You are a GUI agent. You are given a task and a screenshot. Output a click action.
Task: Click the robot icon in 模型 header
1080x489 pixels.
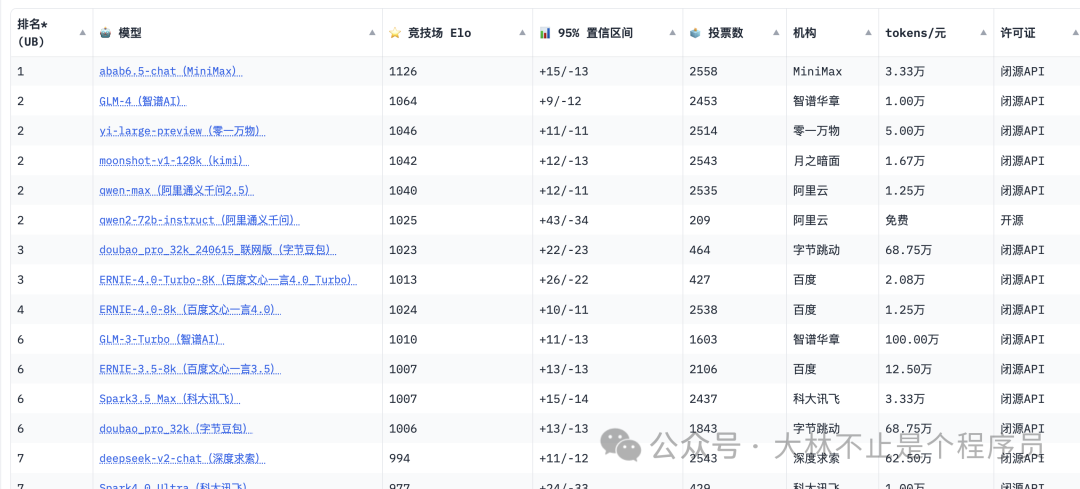(105, 32)
